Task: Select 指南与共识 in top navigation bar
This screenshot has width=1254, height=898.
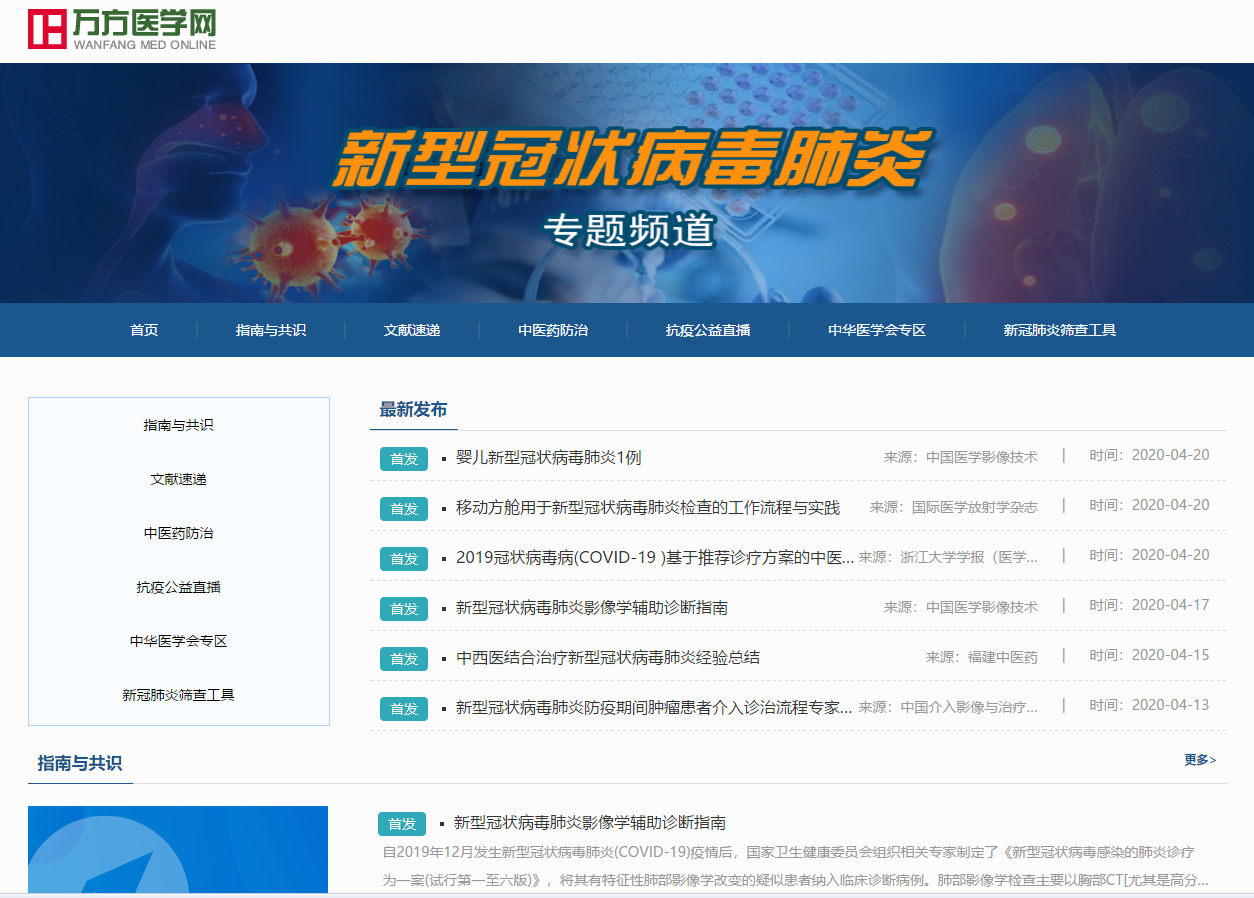Action: (x=271, y=330)
